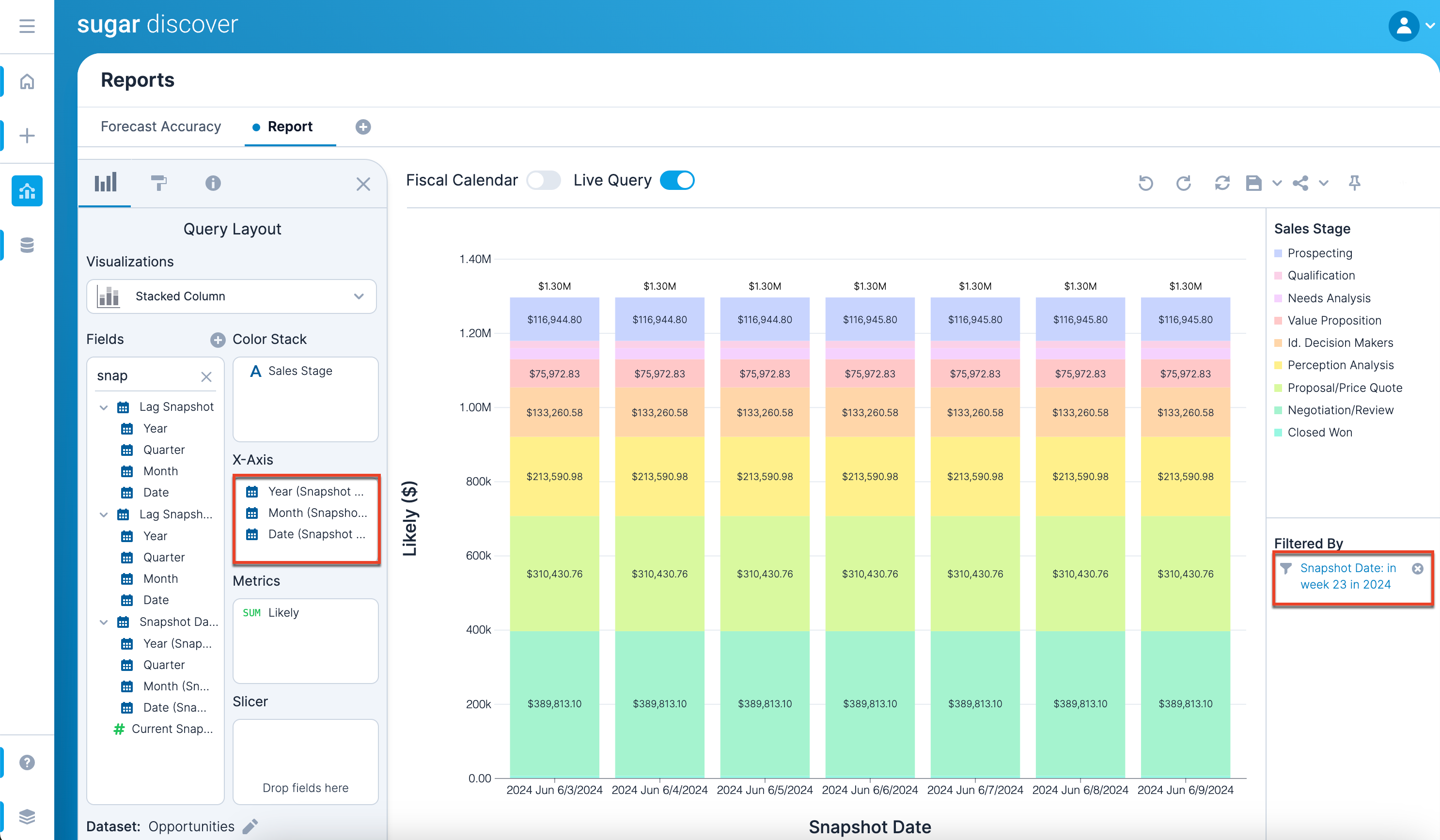Click the pin report icon
Screen dimensions: 1440x840
pos(1354,183)
